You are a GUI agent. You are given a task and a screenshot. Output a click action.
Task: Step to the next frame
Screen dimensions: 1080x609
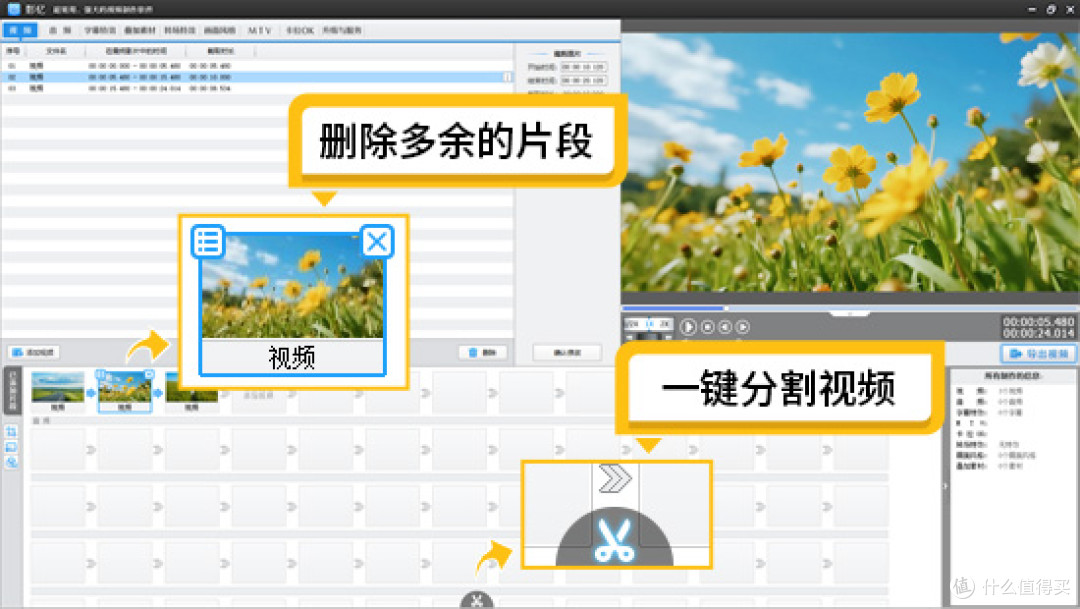click(742, 327)
